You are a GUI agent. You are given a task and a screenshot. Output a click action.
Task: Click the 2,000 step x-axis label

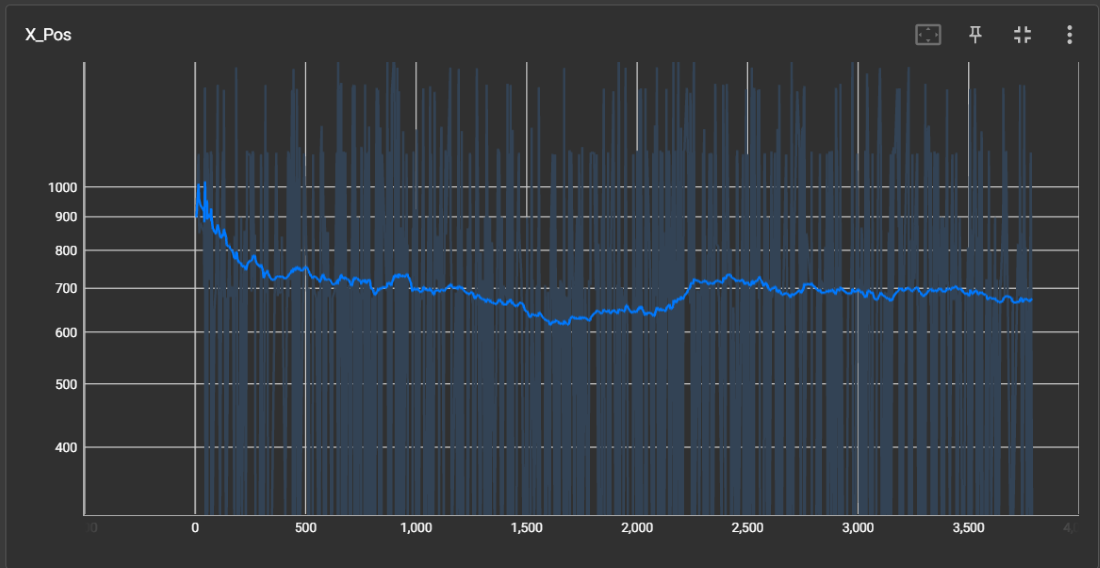[x=637, y=528]
